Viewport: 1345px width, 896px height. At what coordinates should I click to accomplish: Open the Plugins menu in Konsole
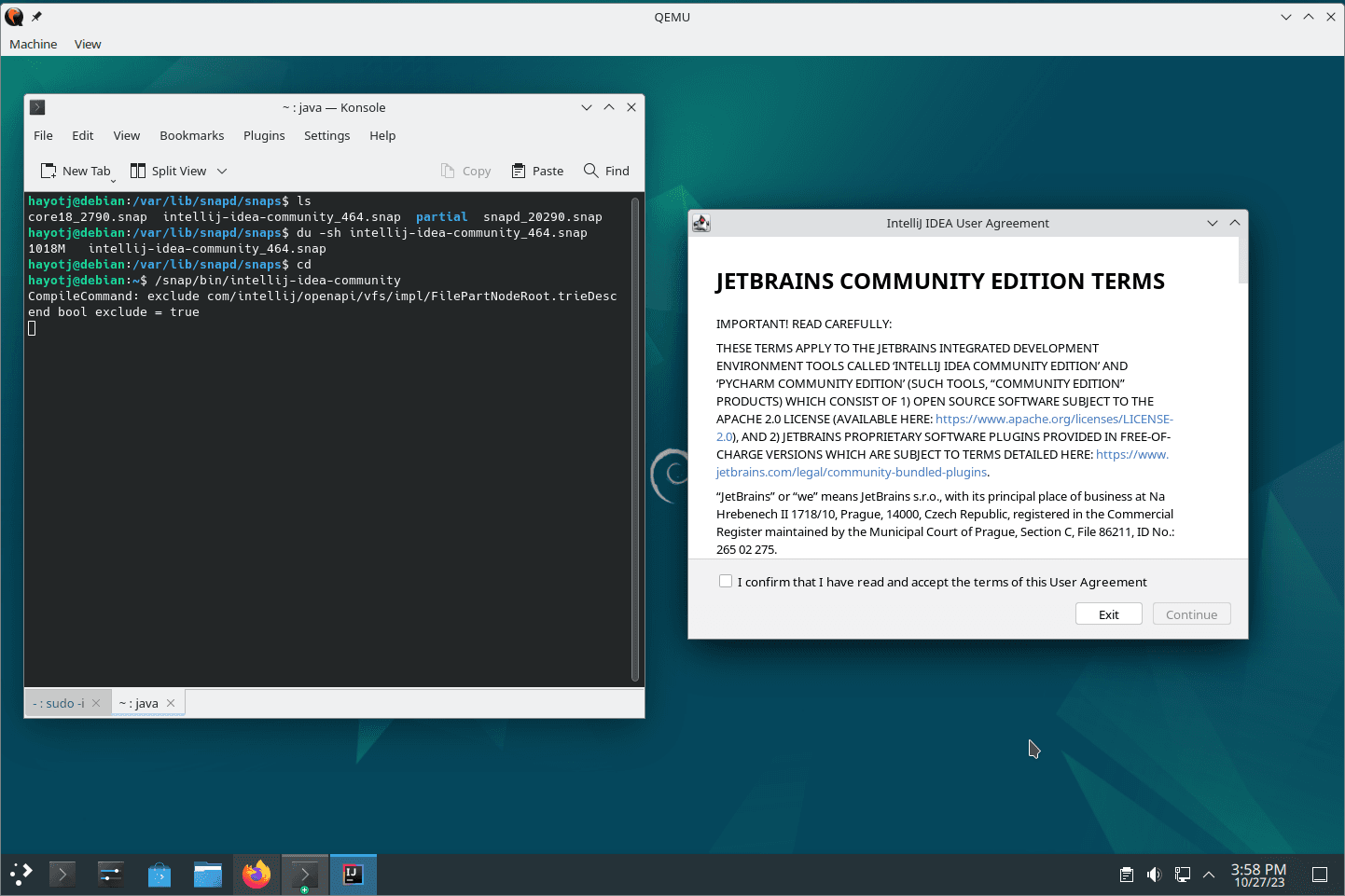(264, 135)
